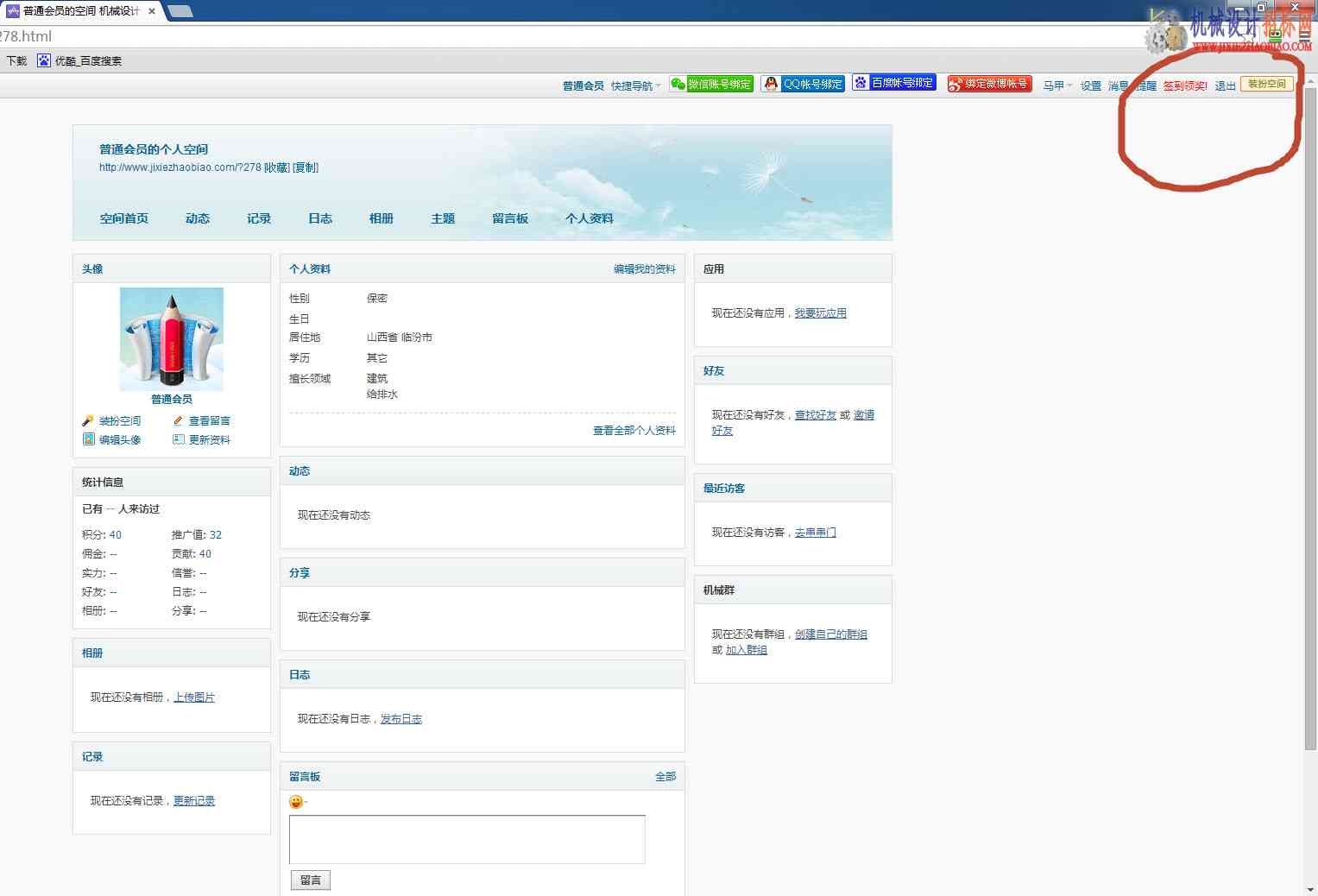Open the 空间首页 tab

pyautogui.click(x=124, y=218)
